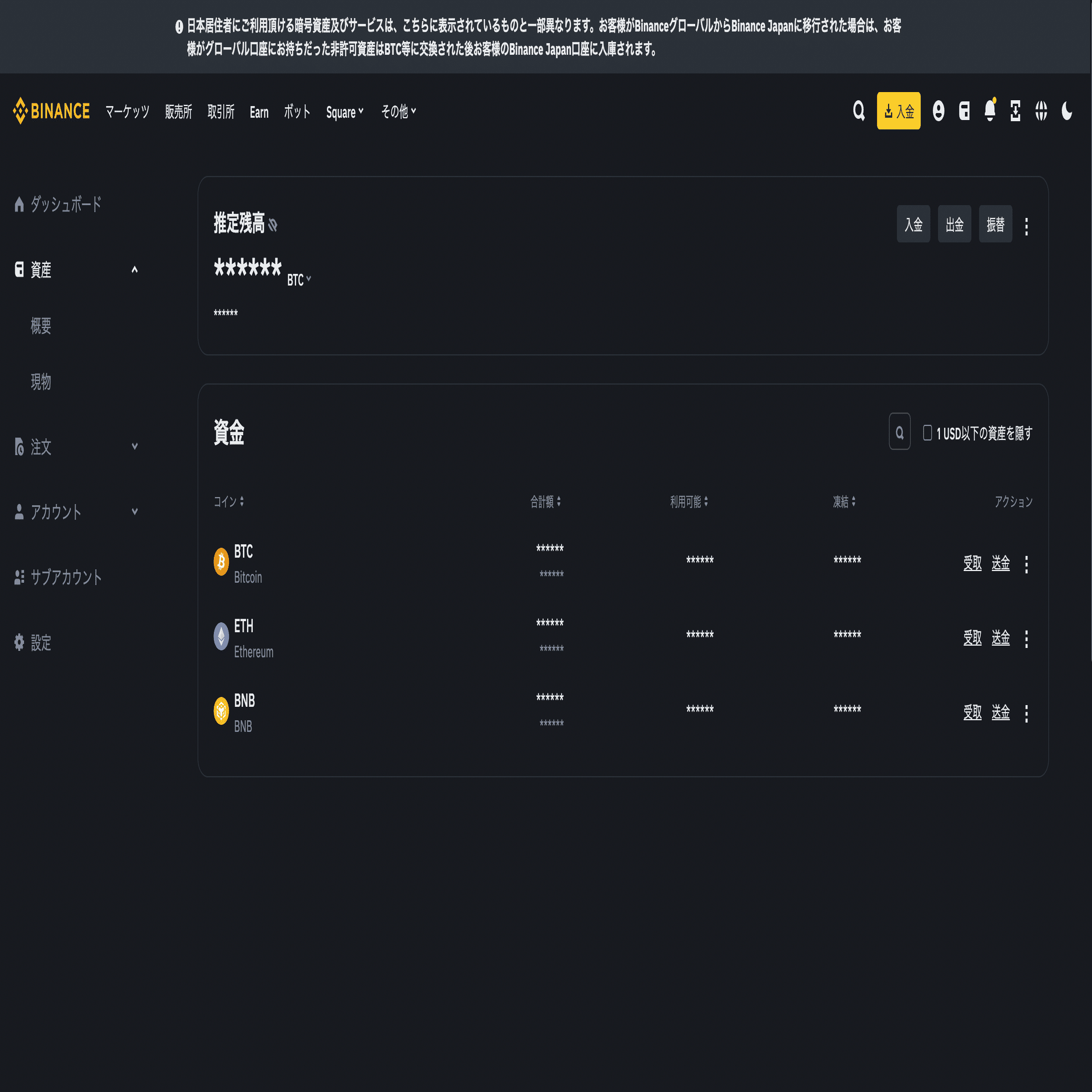
Task: Click 受取 for ETH
Action: (x=973, y=637)
